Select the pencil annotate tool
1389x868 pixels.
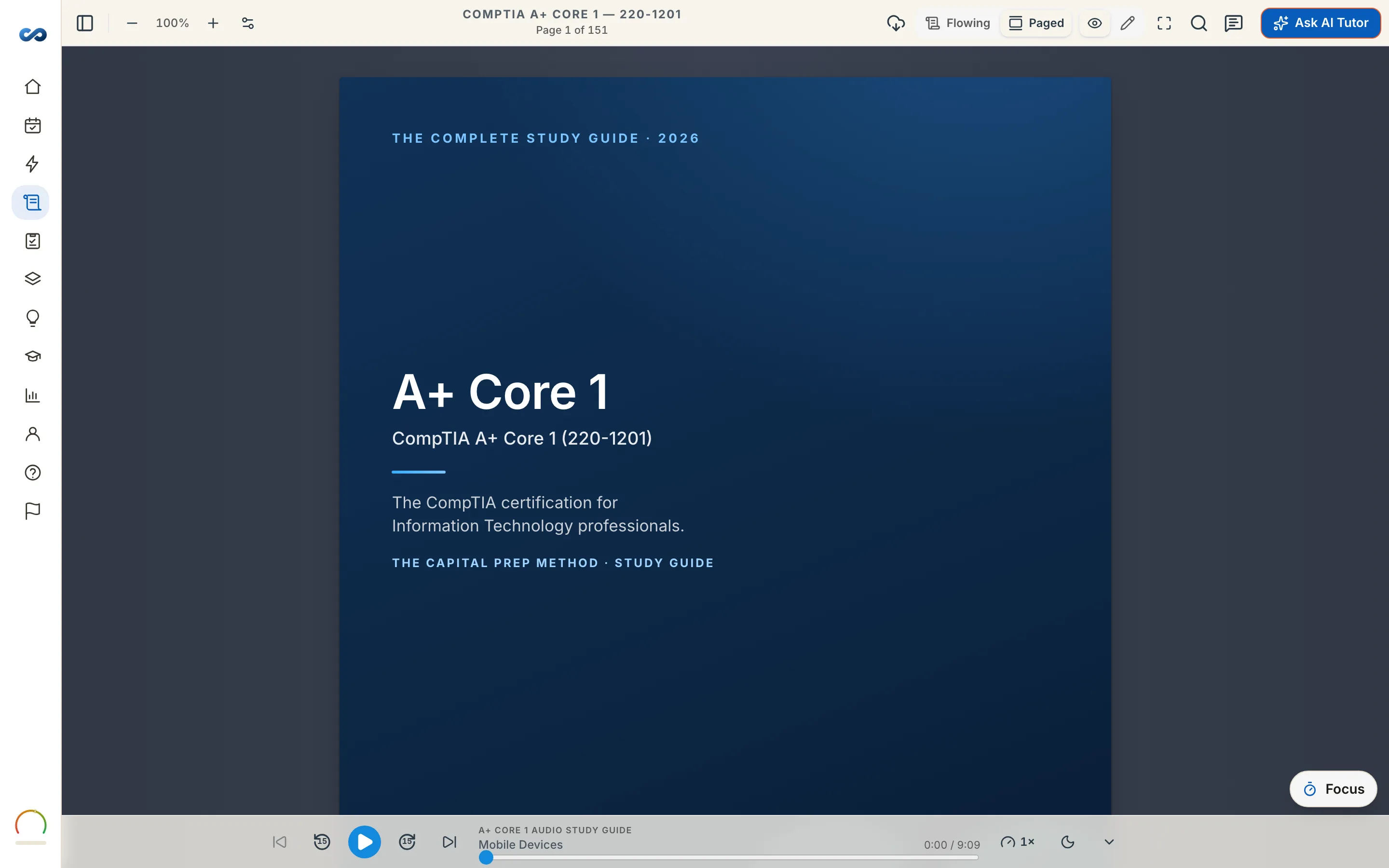[1127, 23]
